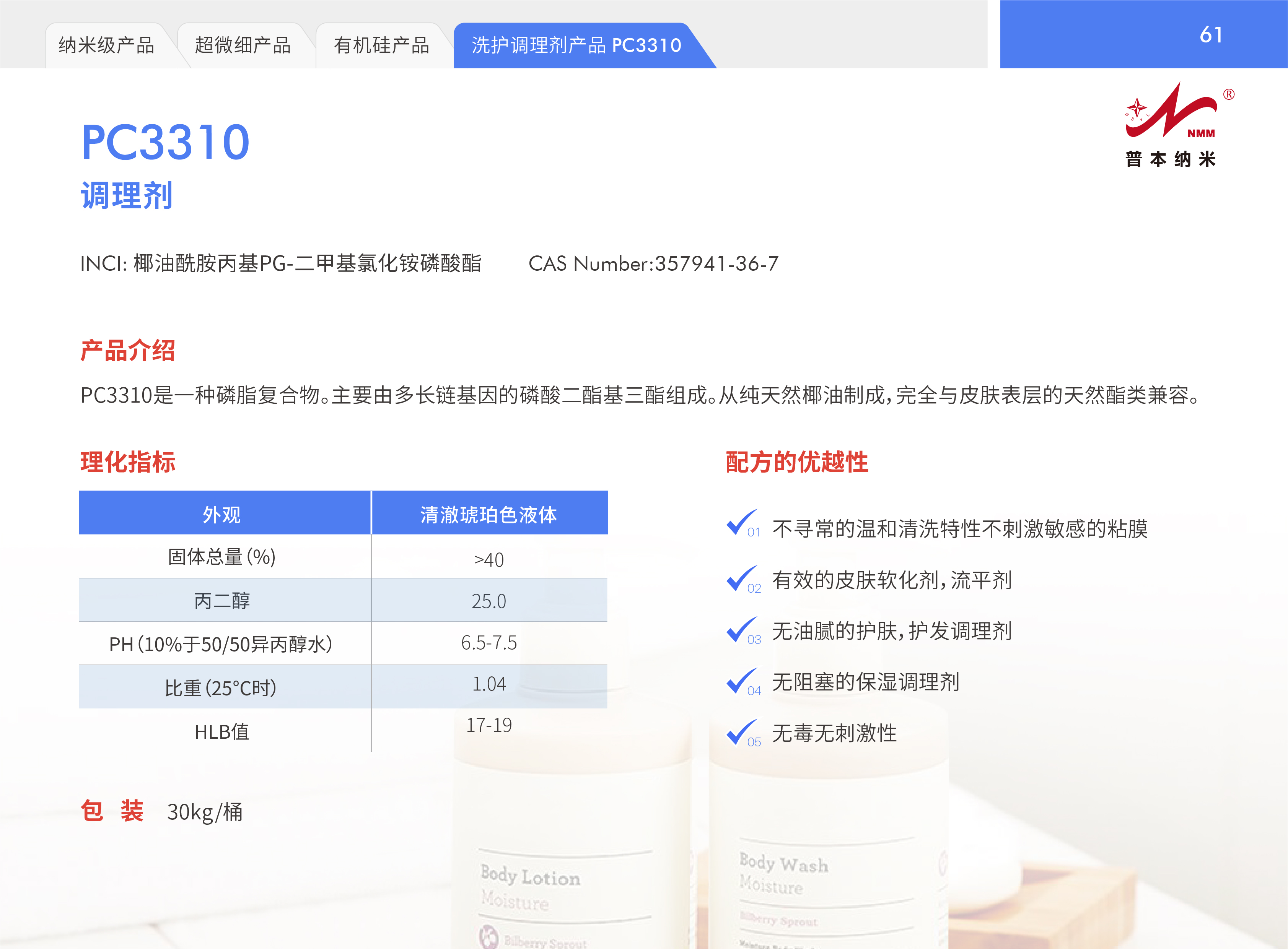Click the CAS Number 357941-36-7 text
The height and width of the screenshot is (949, 1288).
(x=653, y=264)
